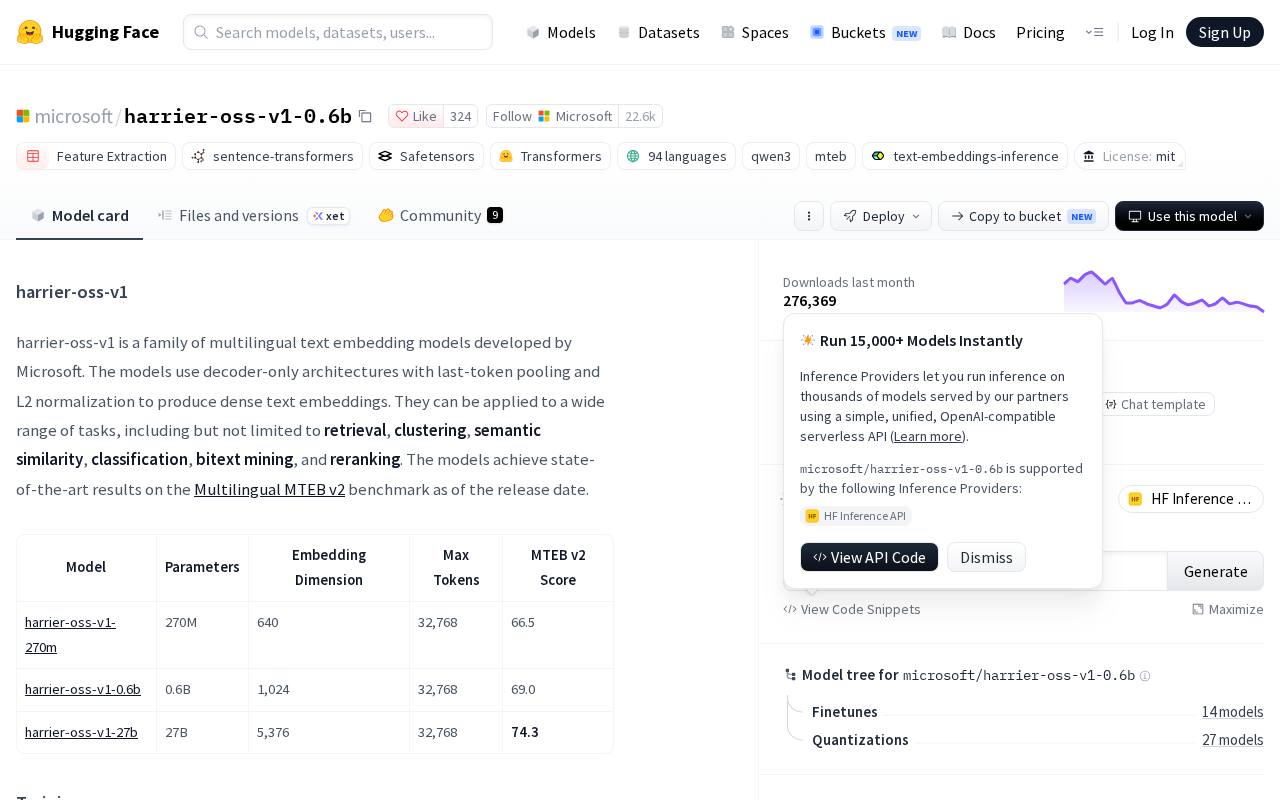Open Files and versions tab
The width and height of the screenshot is (1280, 800).
click(x=253, y=215)
